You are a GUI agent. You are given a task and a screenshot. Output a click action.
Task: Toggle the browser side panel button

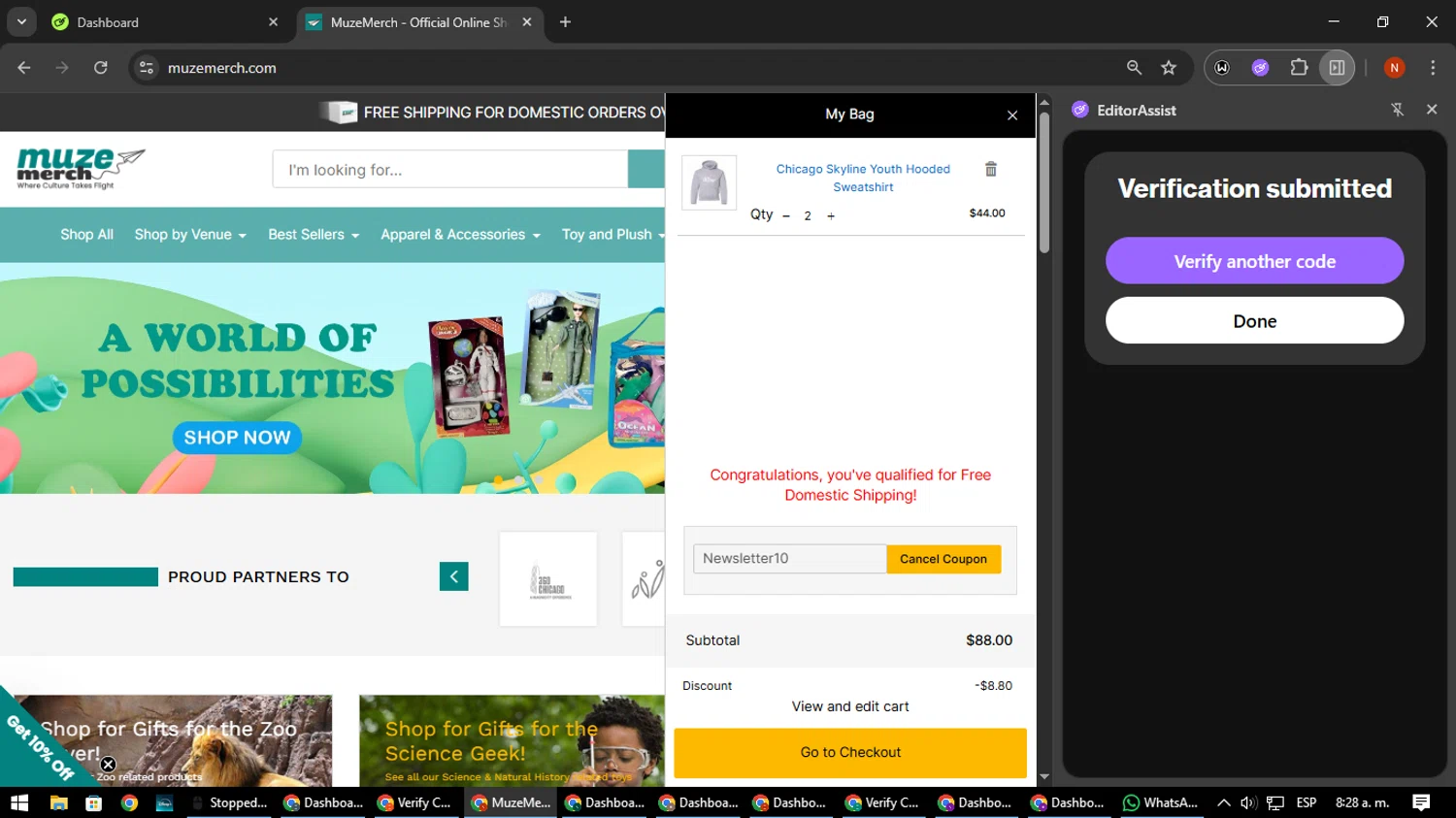point(1337,68)
